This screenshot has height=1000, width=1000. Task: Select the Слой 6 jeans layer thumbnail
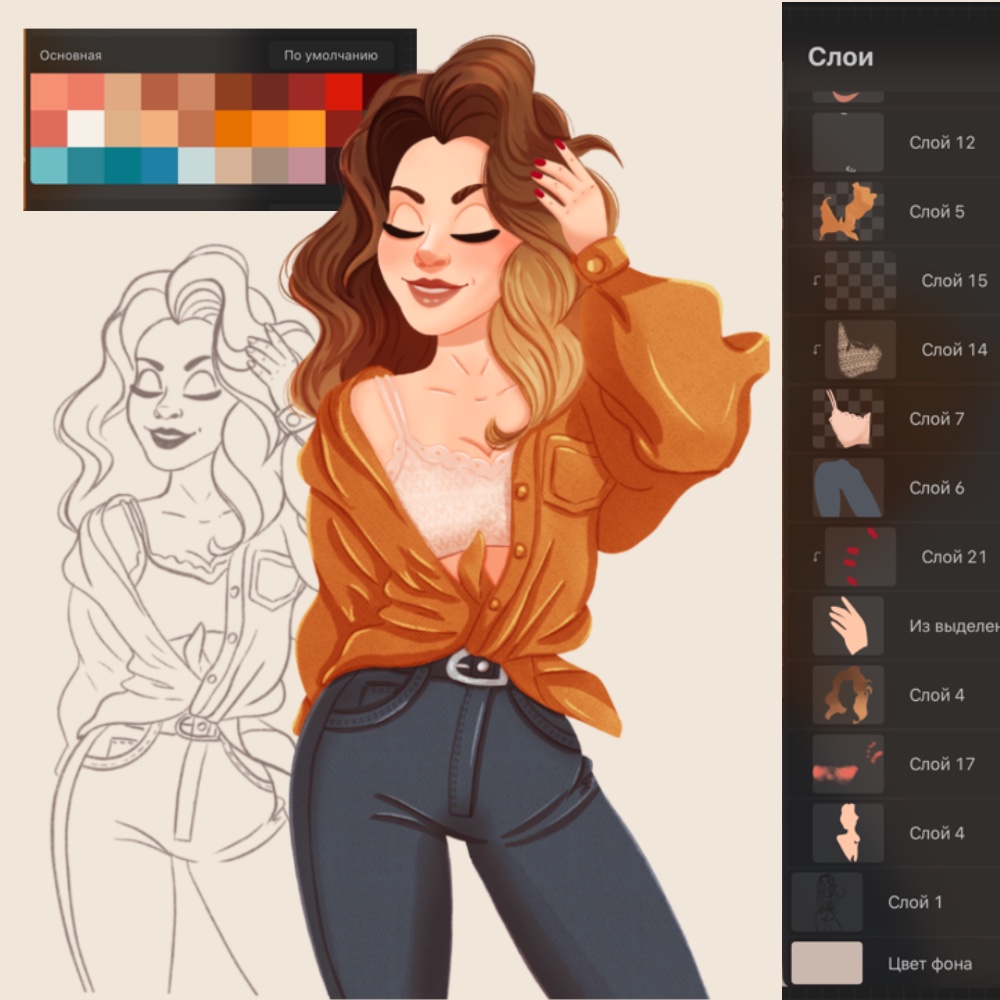(x=847, y=488)
